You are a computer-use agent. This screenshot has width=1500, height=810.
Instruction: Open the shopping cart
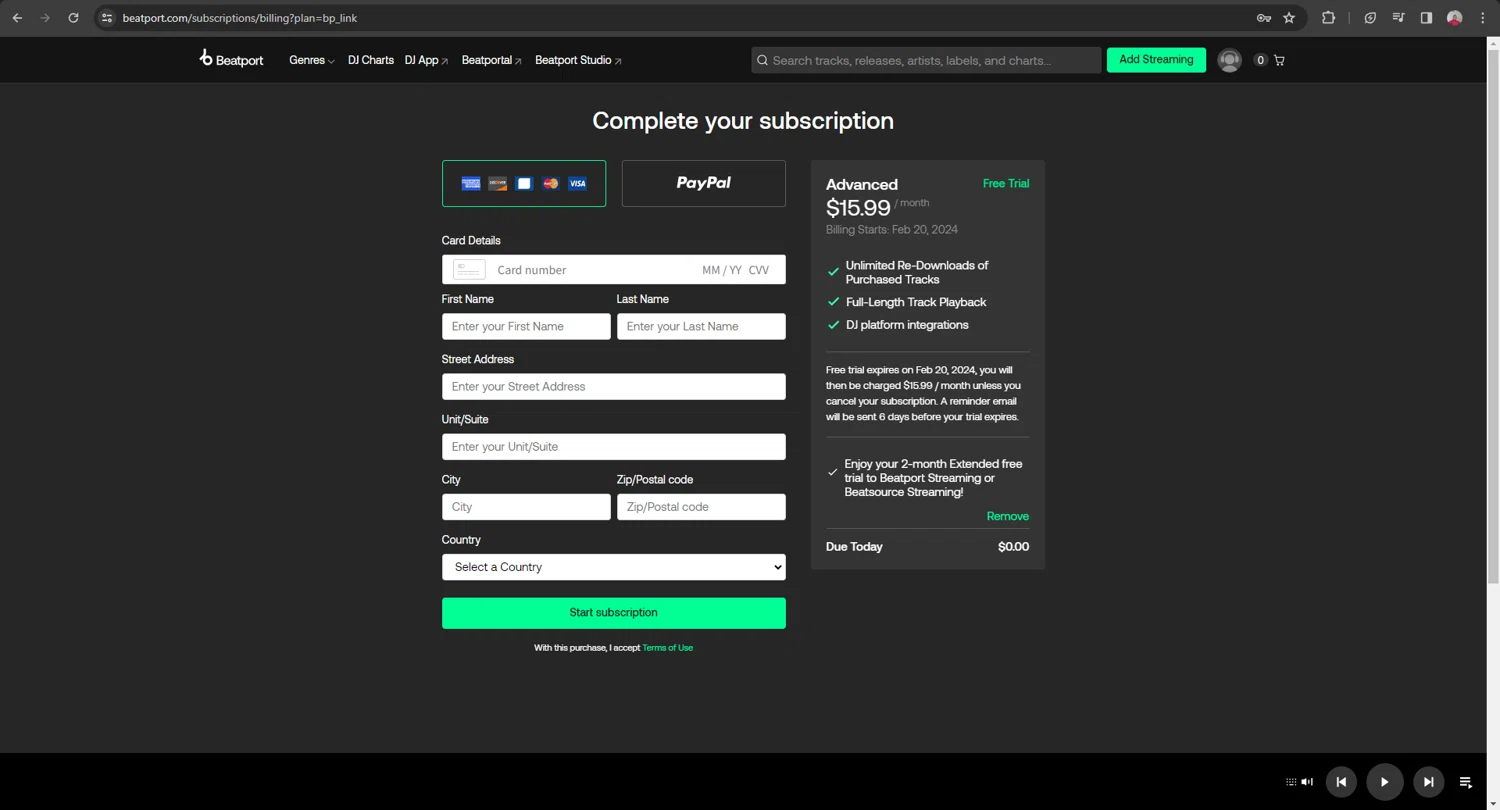coord(1279,60)
